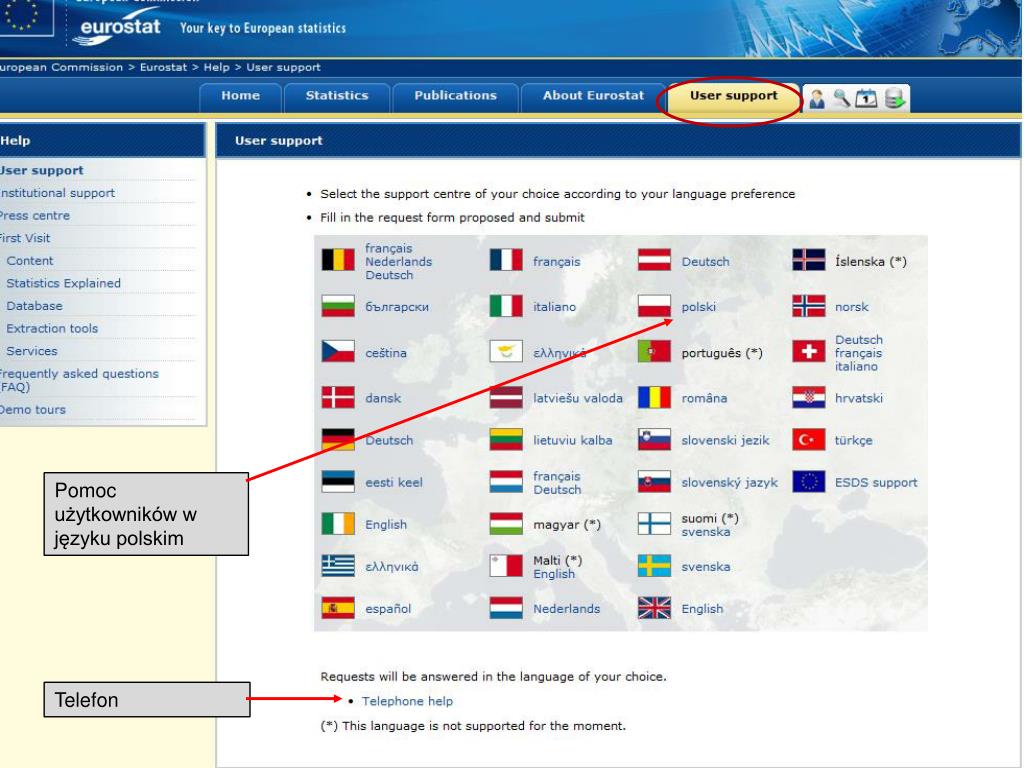Choose the hrvatski support link

tap(859, 398)
